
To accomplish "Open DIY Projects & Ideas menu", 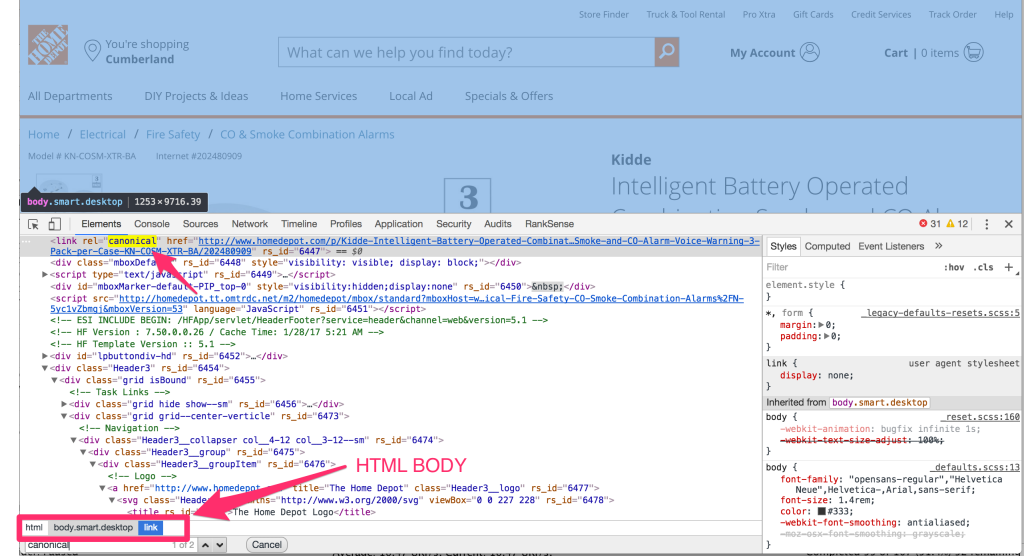I will [196, 96].
